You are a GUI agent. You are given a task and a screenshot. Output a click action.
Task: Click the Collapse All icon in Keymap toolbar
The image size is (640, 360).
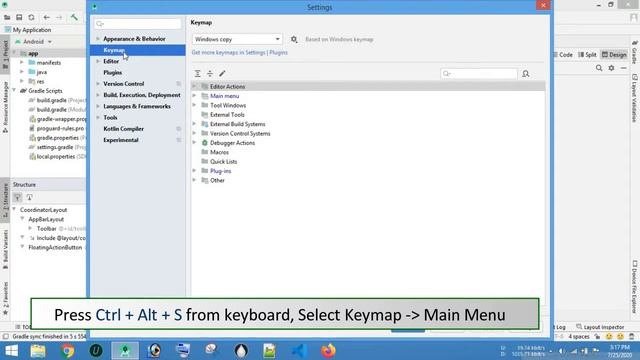[210, 73]
